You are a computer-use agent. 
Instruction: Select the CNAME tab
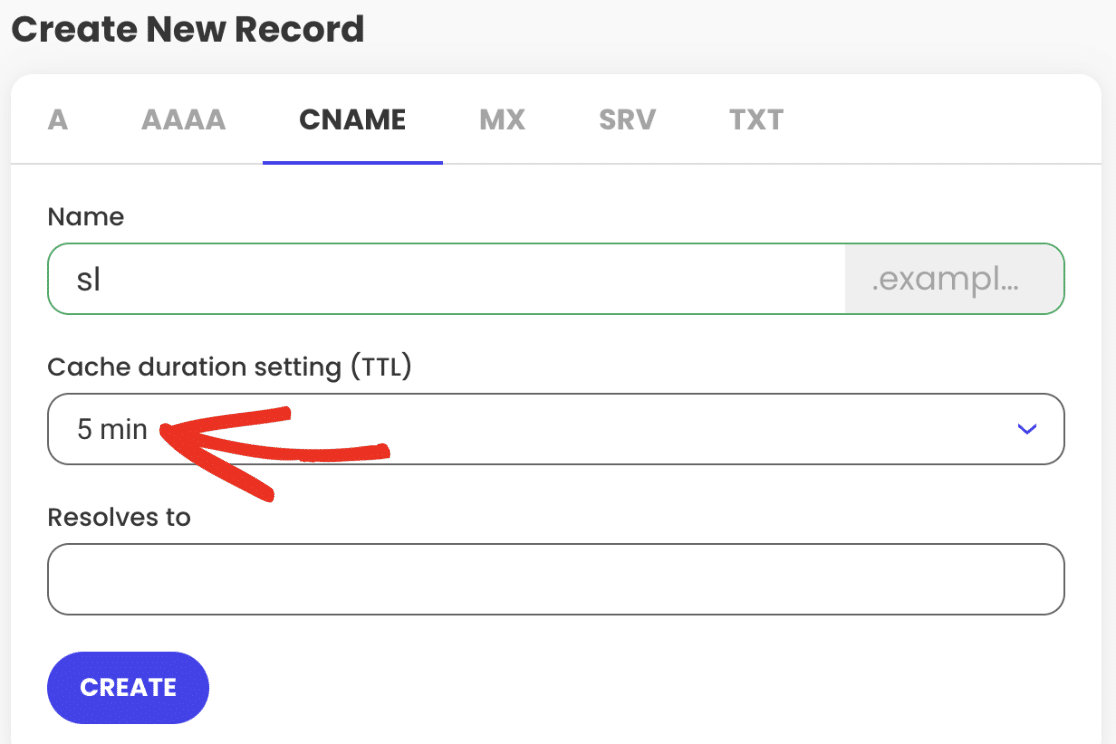[x=352, y=120]
